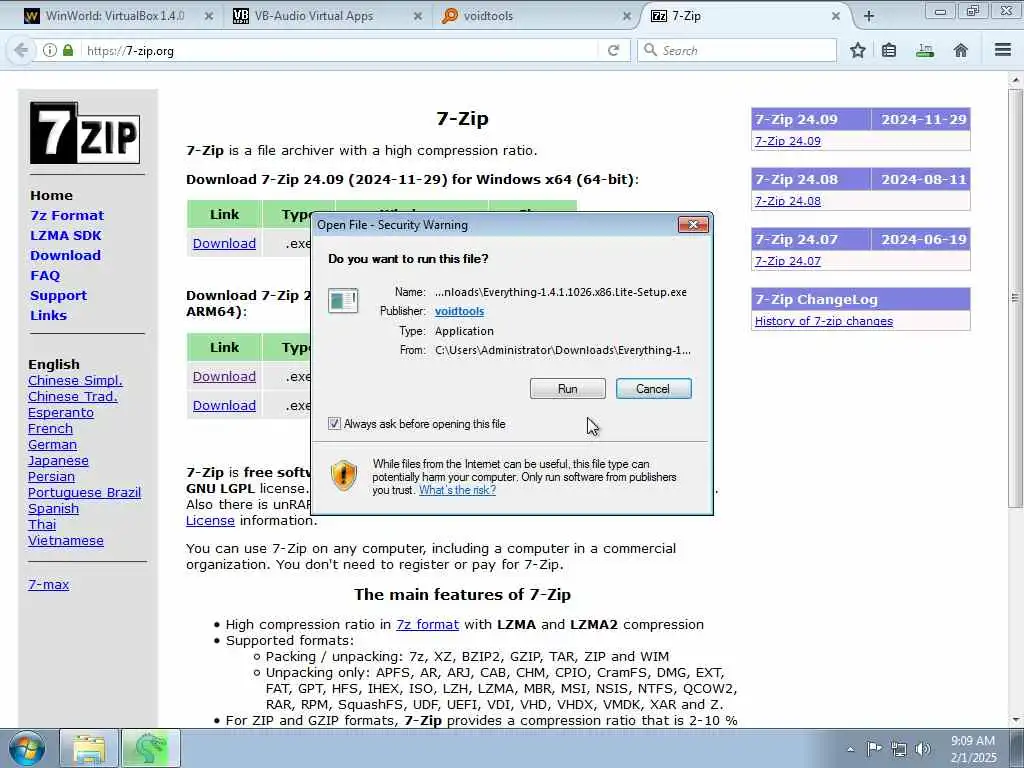Open downloads toolbar icon
1024x768 pixels.
[925, 50]
